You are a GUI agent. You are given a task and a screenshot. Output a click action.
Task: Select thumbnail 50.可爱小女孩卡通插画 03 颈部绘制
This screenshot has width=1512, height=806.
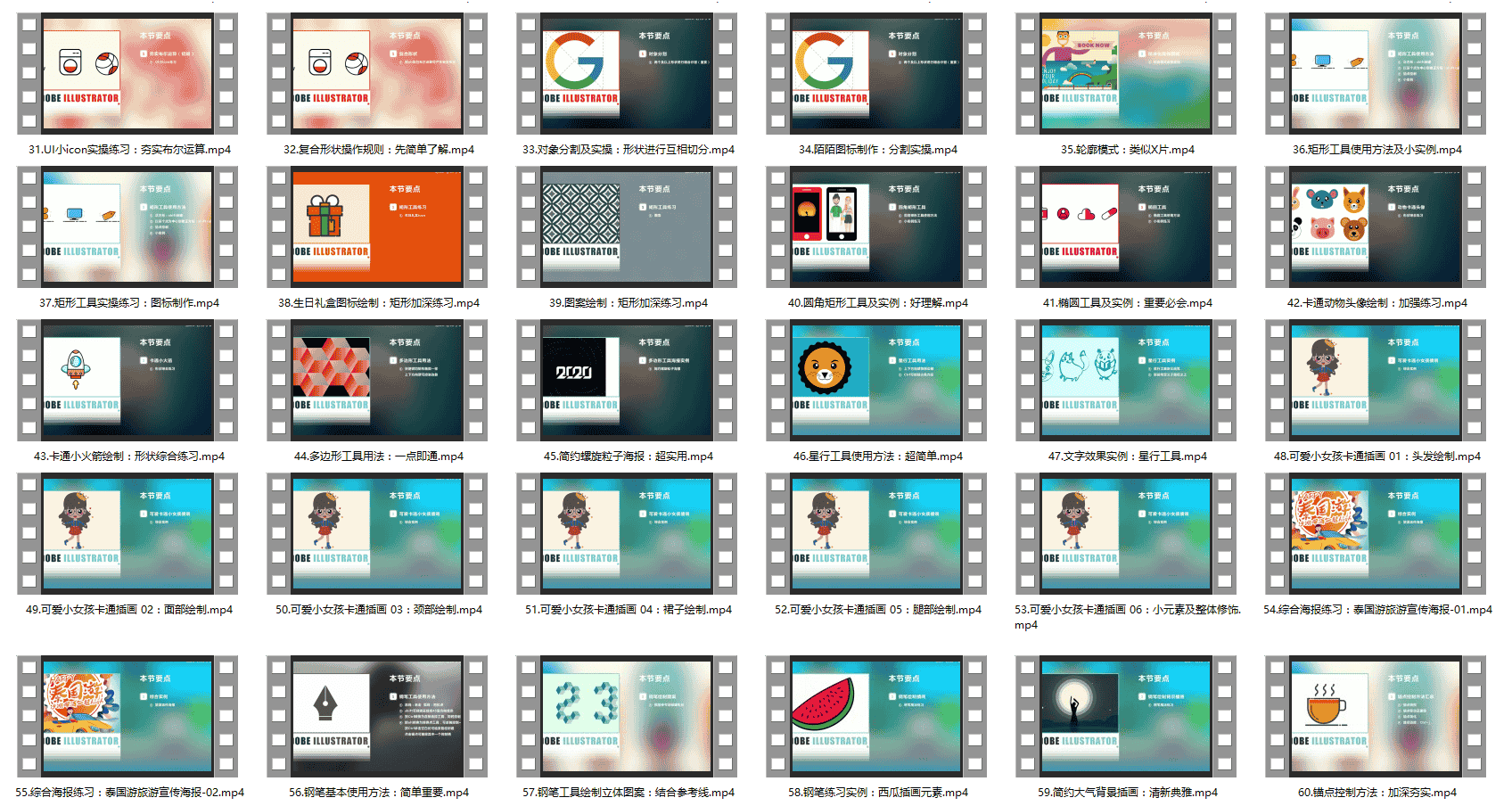coord(377,534)
